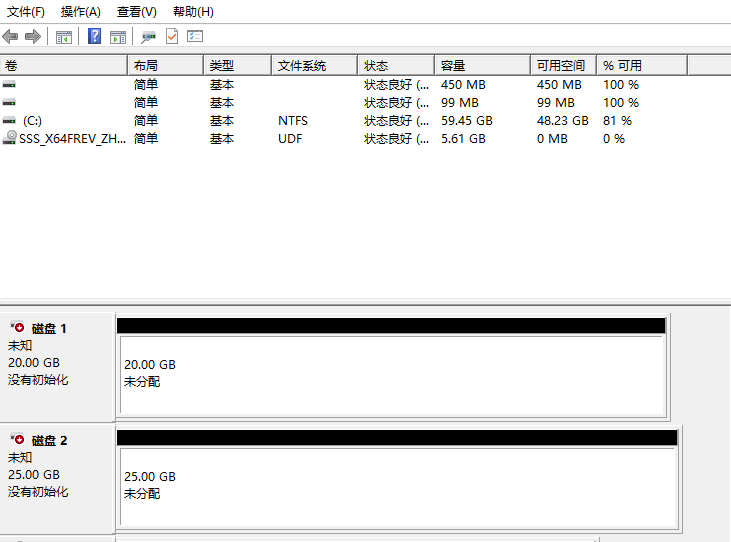Viewport: 731px width, 542px height.
Task: Sort volumes by the 容量 column header
Action: 481,65
